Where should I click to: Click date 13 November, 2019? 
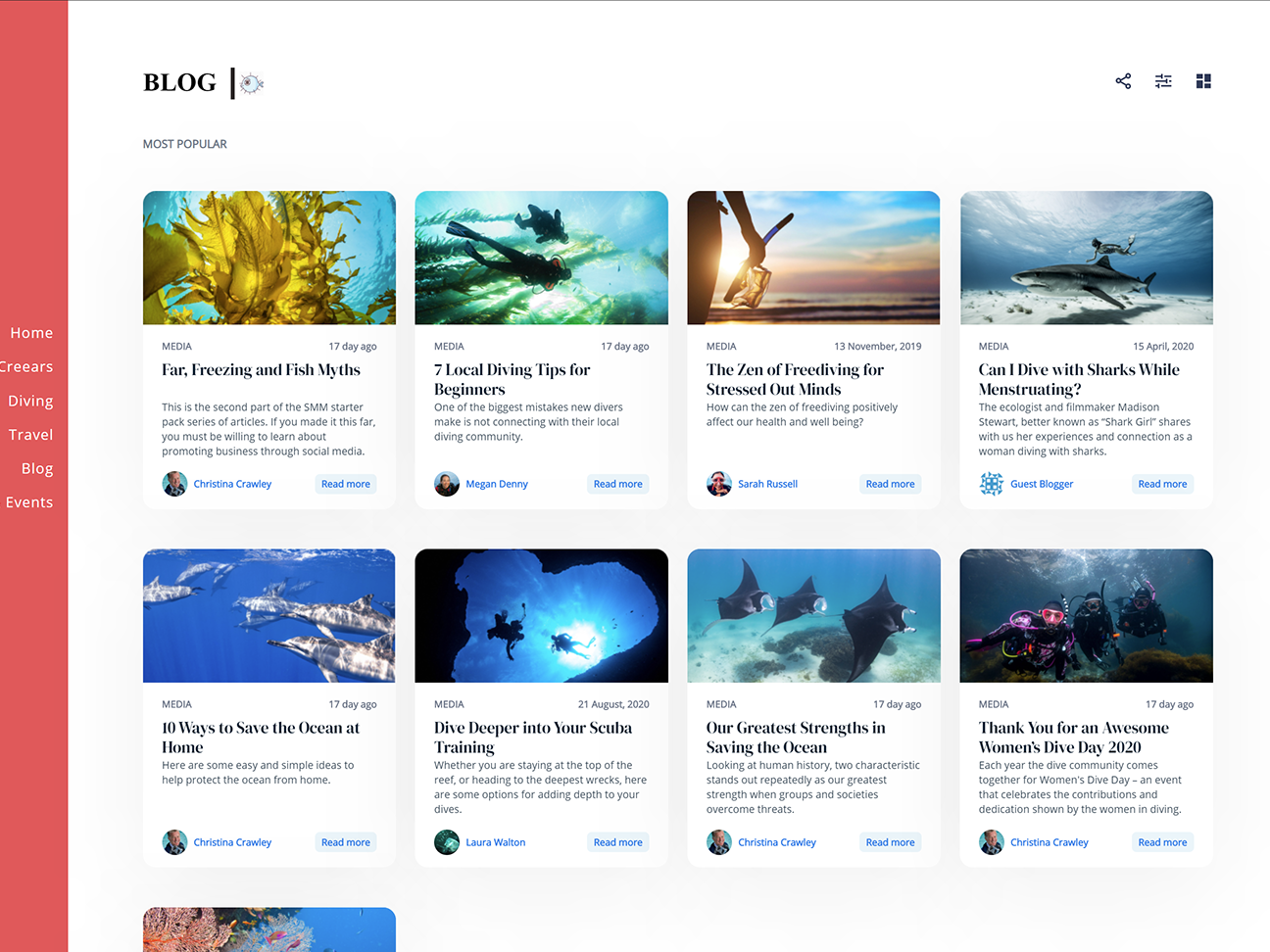click(878, 347)
